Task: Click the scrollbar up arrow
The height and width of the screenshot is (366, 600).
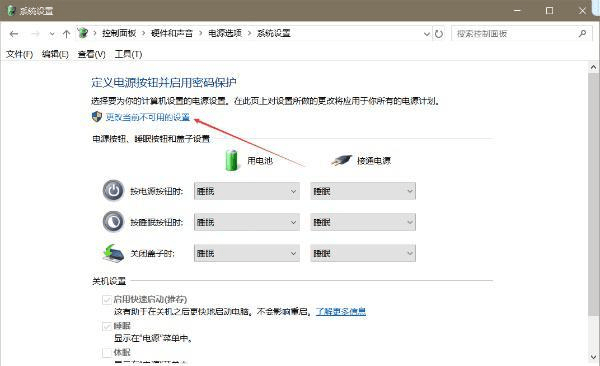Action: point(593,67)
